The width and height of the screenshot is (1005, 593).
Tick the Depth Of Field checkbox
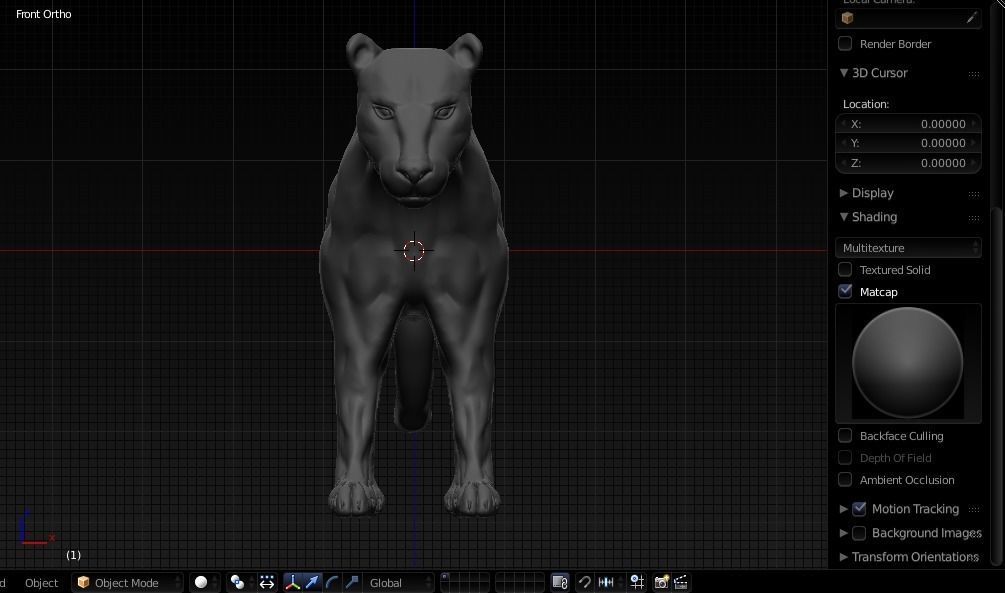pos(845,457)
